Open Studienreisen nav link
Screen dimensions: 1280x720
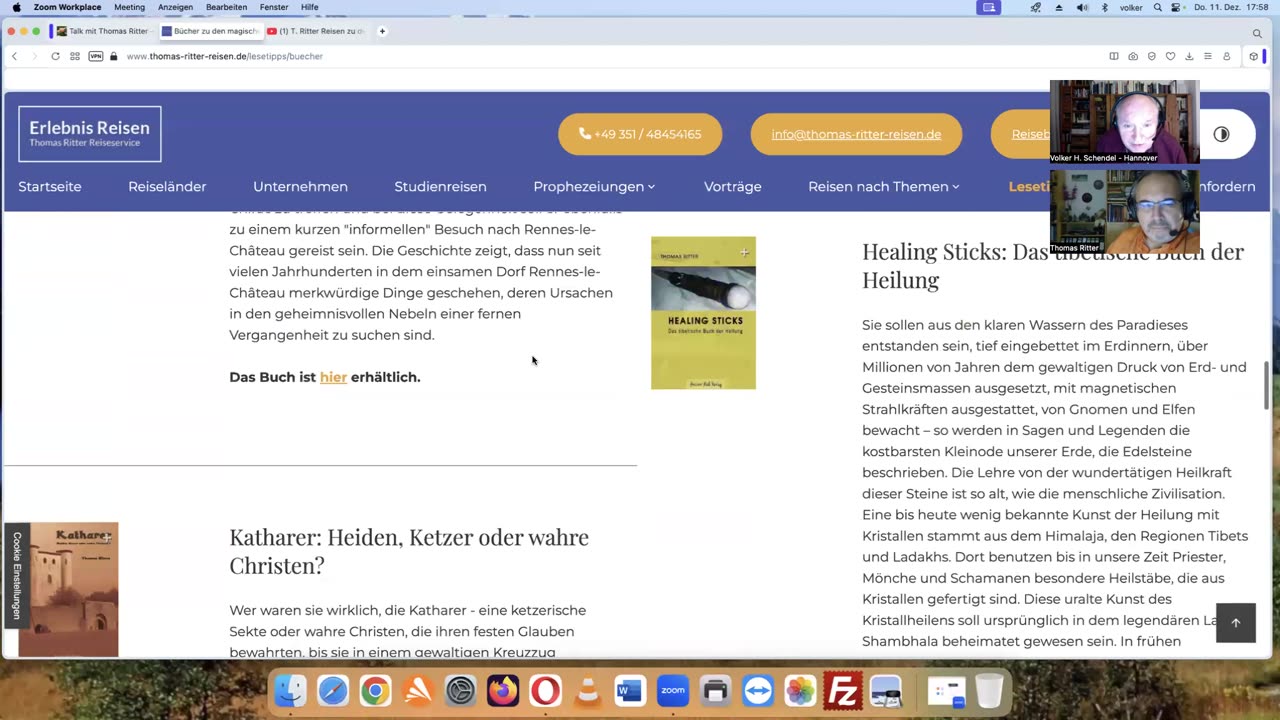tap(440, 186)
